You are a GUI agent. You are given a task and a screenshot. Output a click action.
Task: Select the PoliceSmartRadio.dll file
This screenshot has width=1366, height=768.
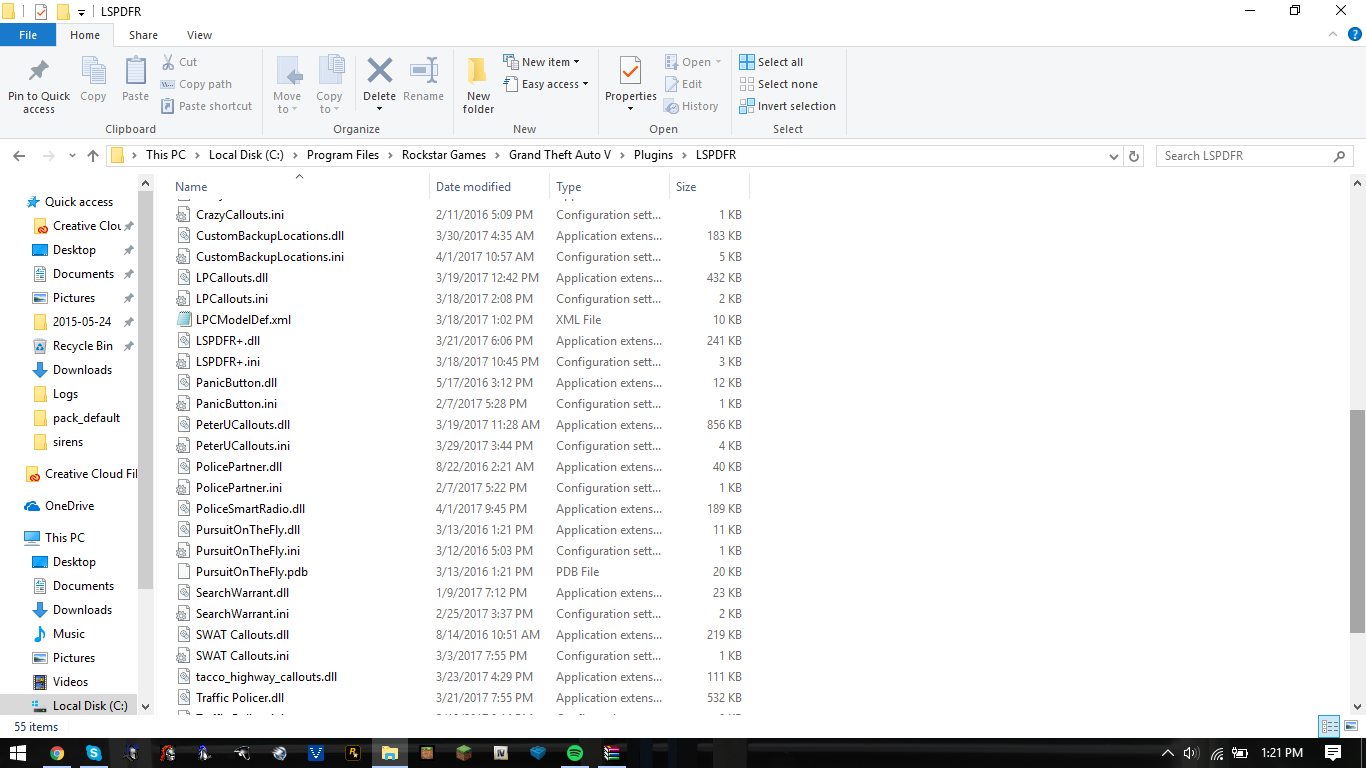coord(250,509)
